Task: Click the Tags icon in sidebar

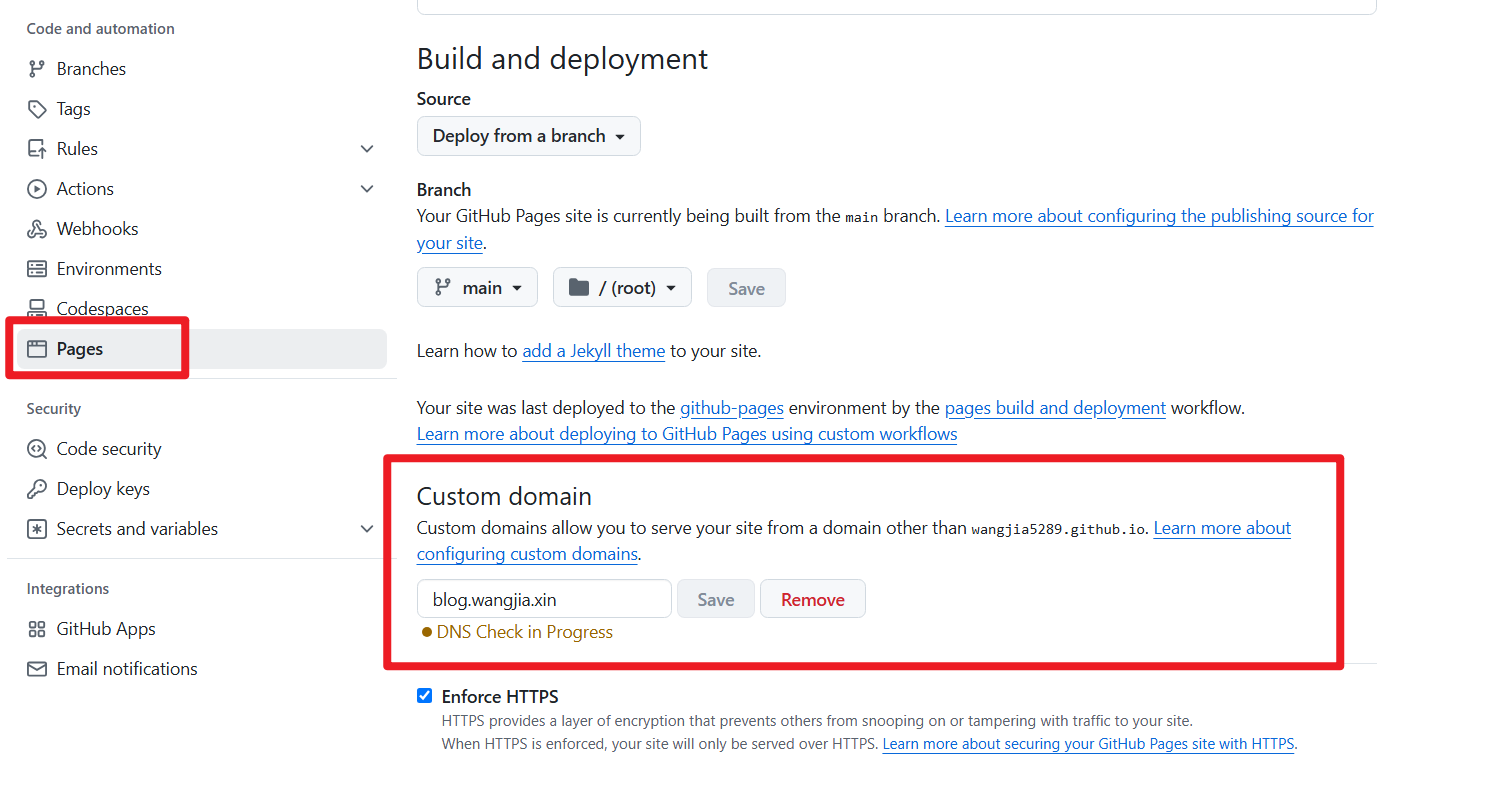Action: pos(37,109)
